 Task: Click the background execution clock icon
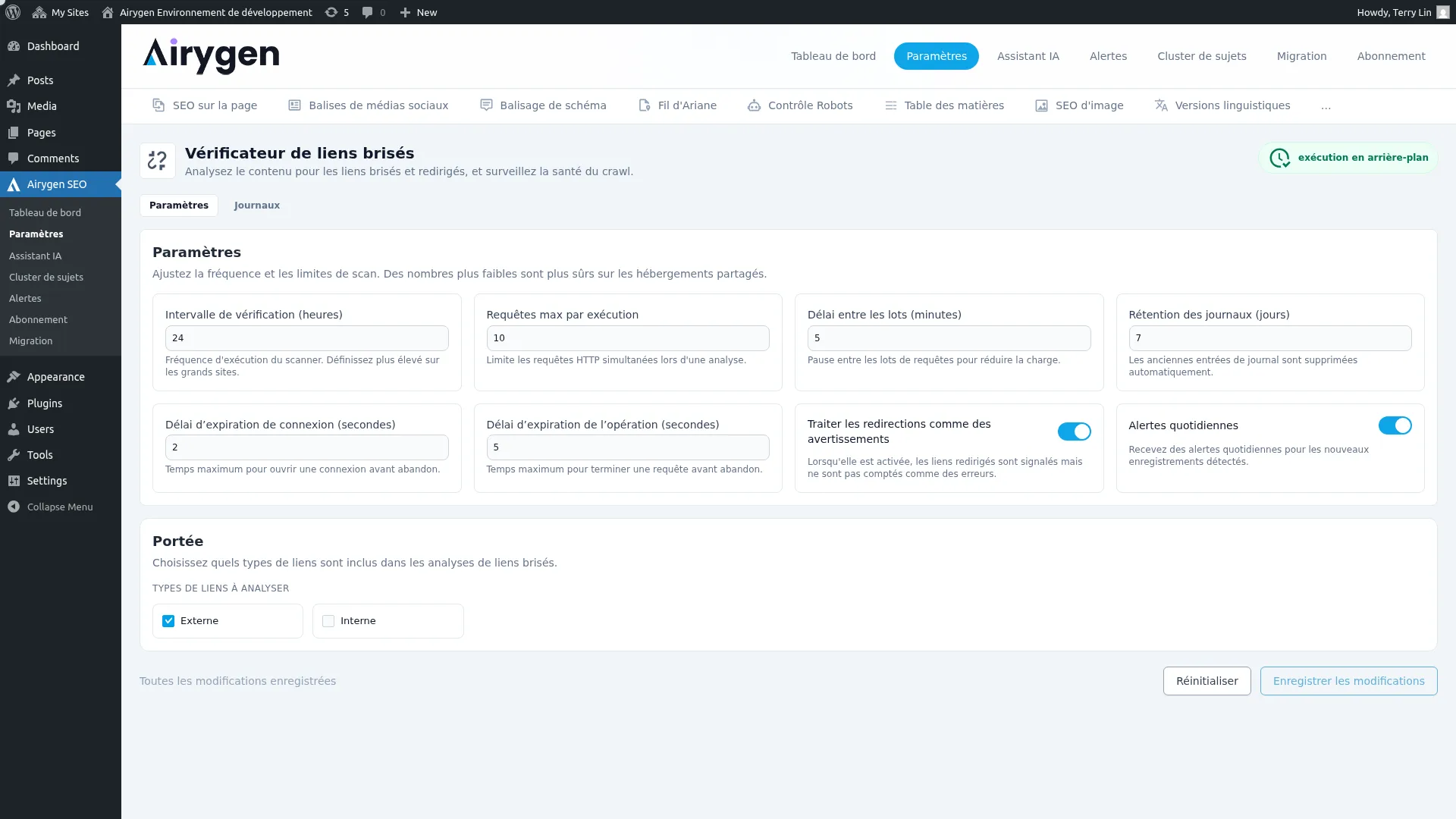(1280, 158)
